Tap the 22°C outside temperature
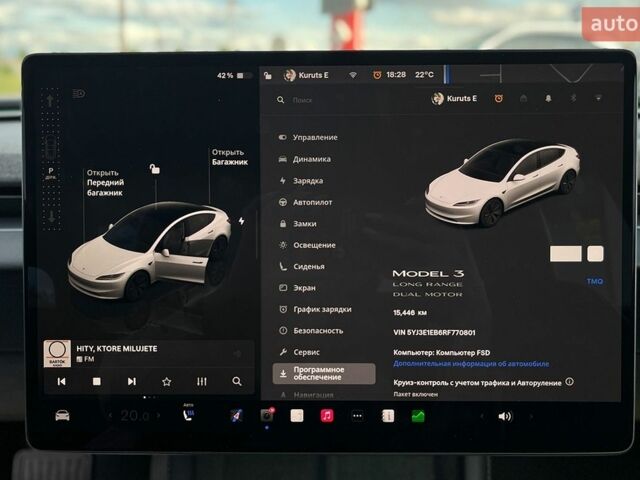The width and height of the screenshot is (640, 480). coord(424,75)
